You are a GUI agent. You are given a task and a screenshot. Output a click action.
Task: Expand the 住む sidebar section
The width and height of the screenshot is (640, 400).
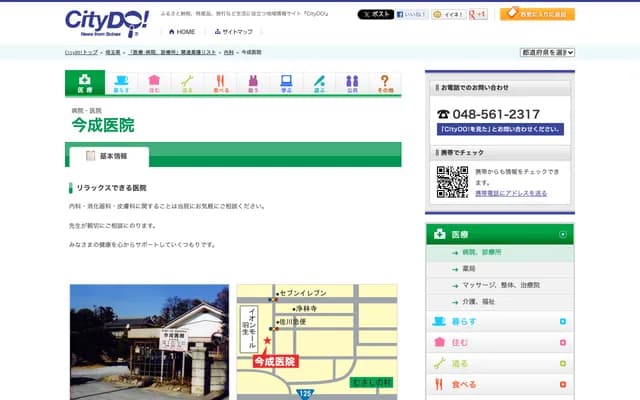point(563,342)
